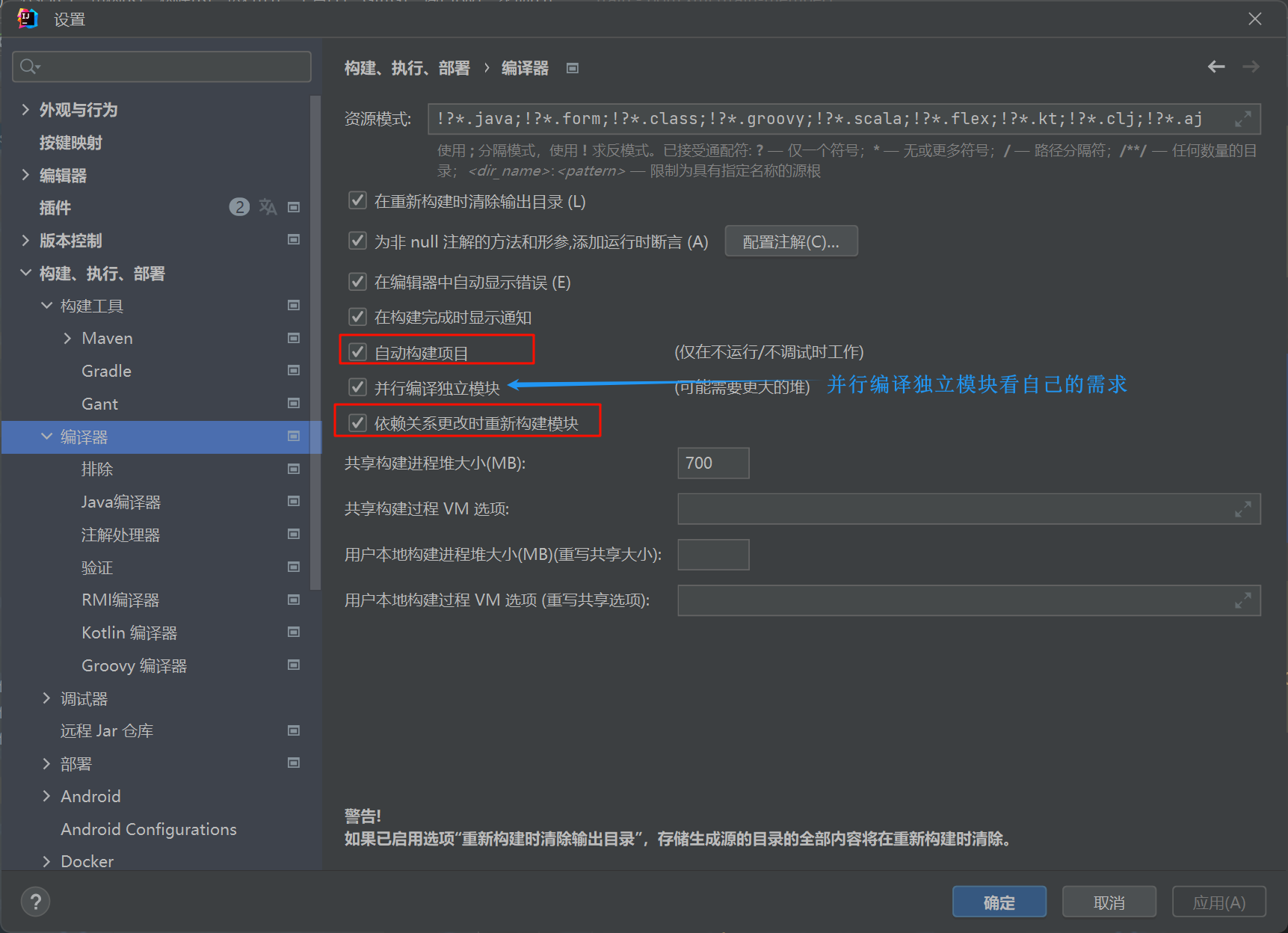
Task: Expand the Docker node
Action: 46,861
